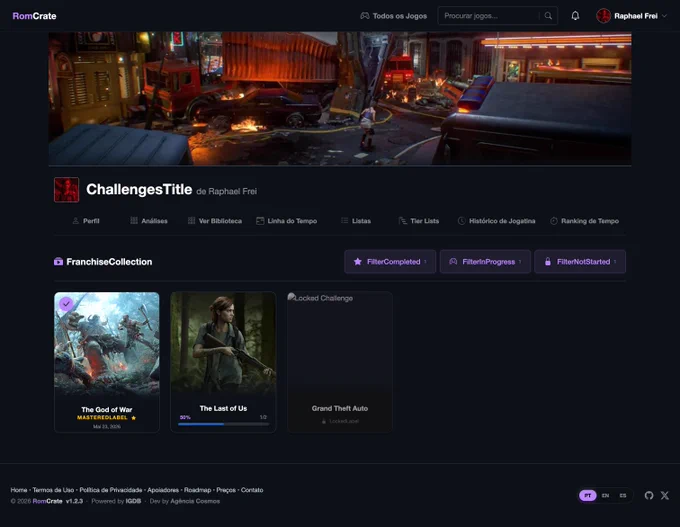Click the Linha do Tempo calendar icon
Image resolution: width=680 pixels, height=527 pixels.
coord(260,221)
